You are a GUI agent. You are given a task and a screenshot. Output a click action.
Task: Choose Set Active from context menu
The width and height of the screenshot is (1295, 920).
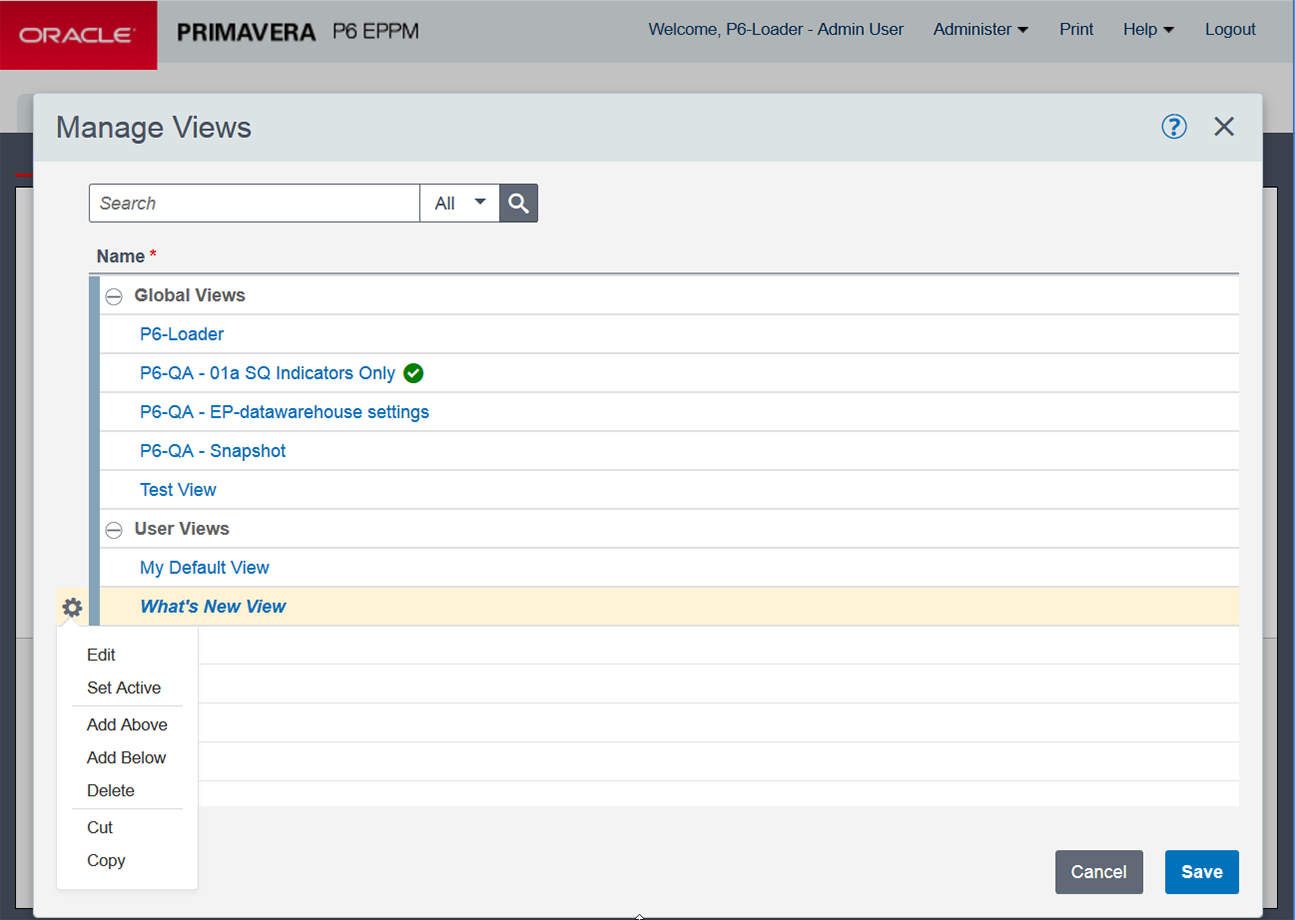point(124,688)
